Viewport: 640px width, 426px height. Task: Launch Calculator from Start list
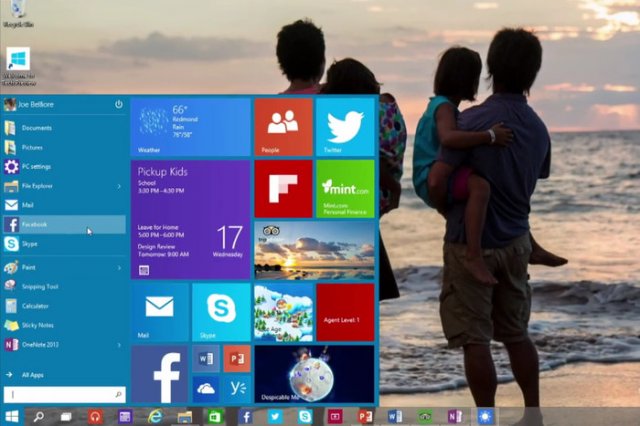coord(64,306)
